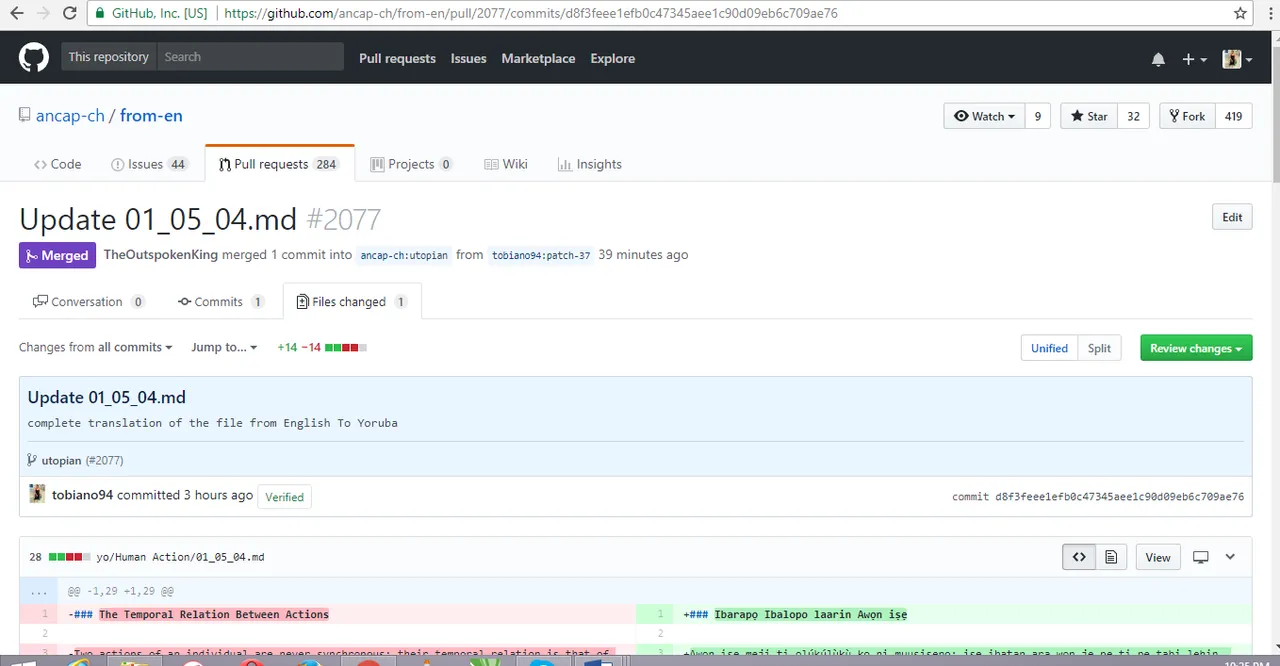The height and width of the screenshot is (666, 1280).
Task: Open the Wiki tab
Action: coord(506,164)
